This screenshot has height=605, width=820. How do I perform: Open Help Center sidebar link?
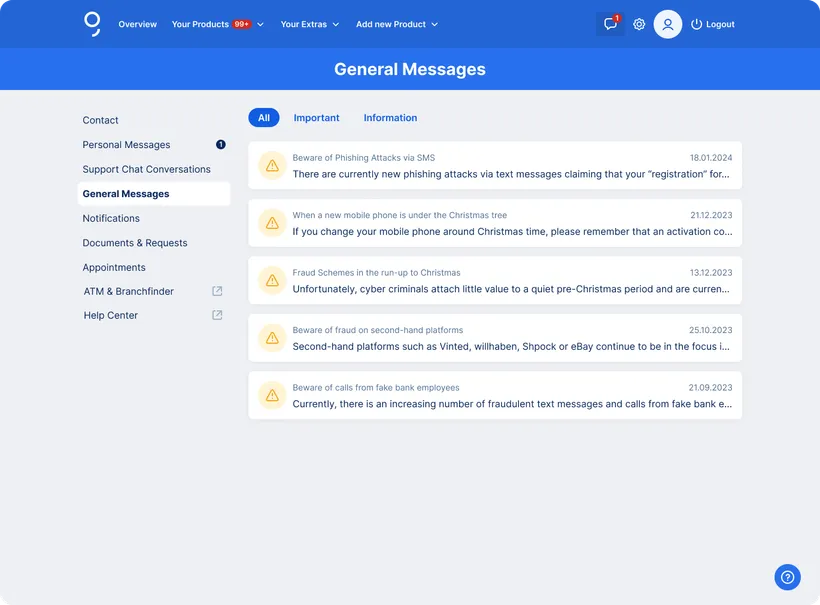[110, 315]
